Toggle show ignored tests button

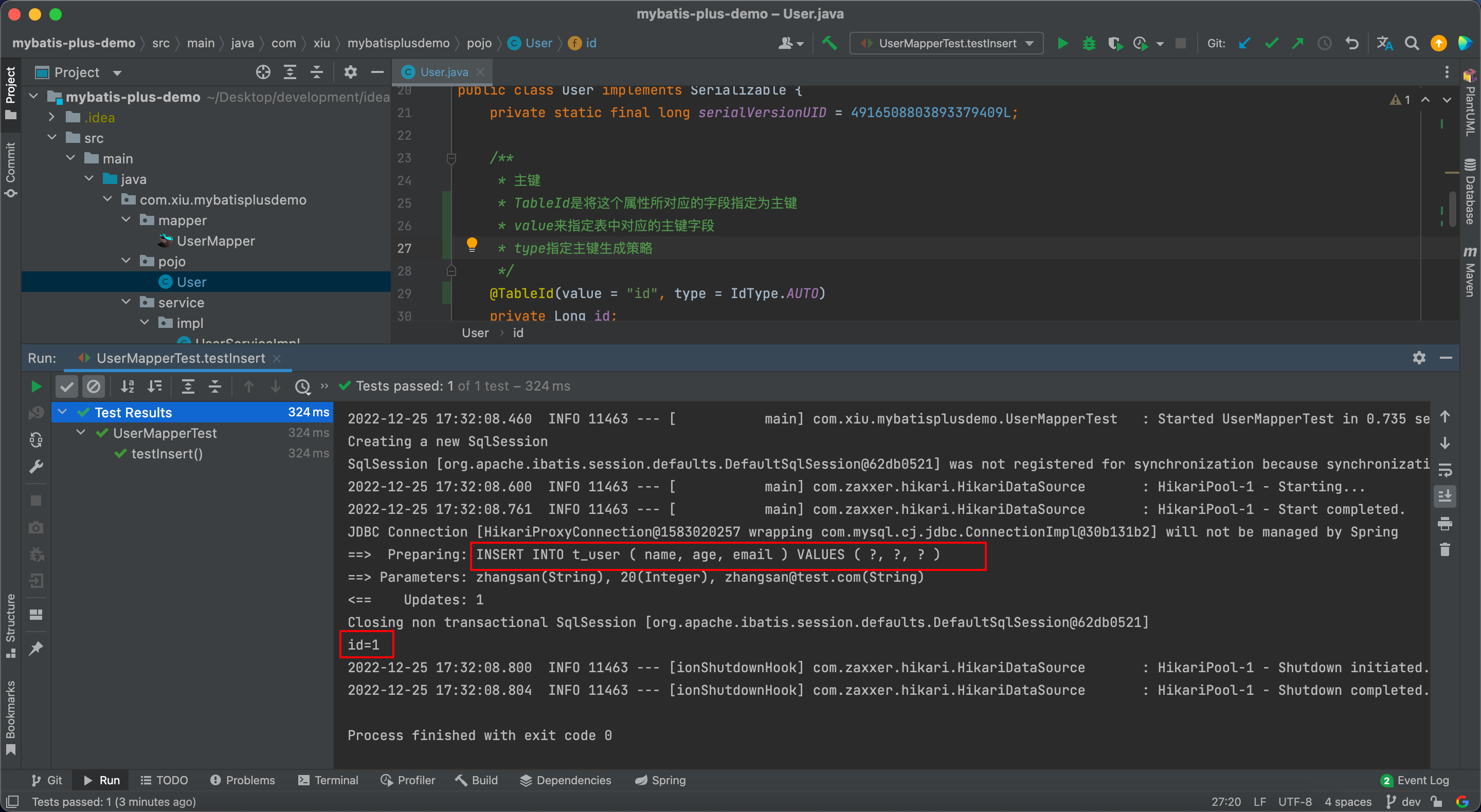(94, 386)
